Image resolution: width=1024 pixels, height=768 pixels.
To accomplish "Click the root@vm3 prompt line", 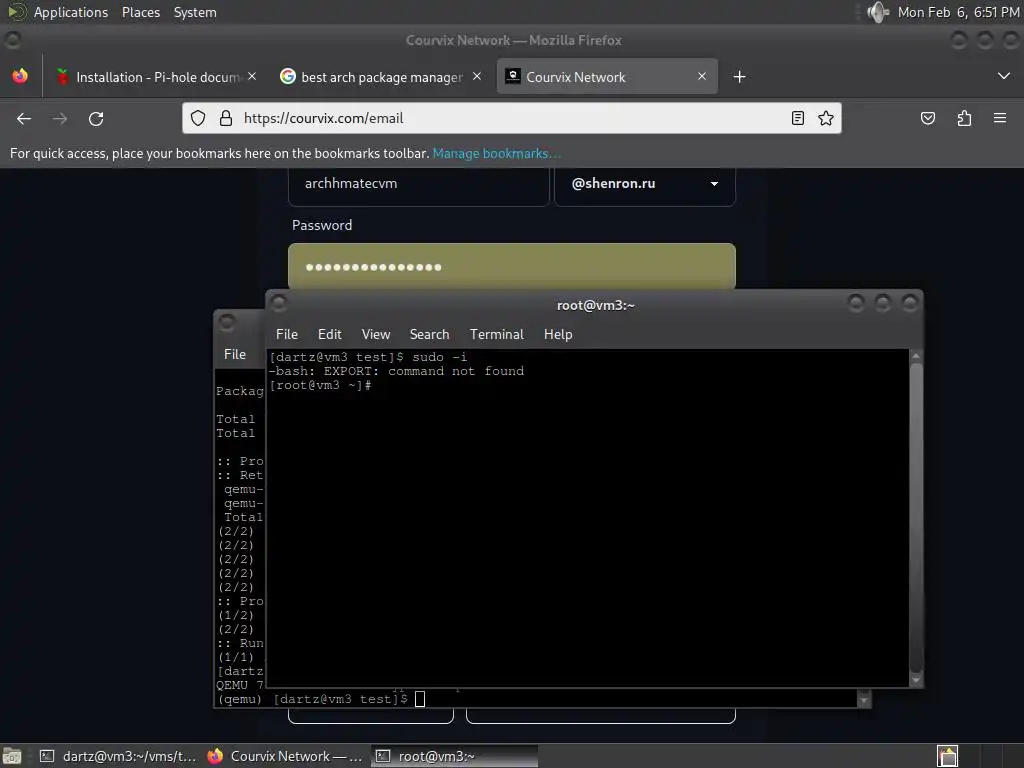I will (x=320, y=385).
